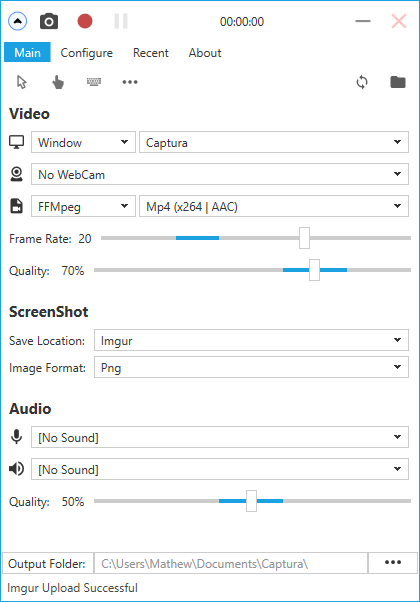Take a screenshot with the camera icon
The height and width of the screenshot is (602, 420).
pyautogui.click(x=49, y=22)
